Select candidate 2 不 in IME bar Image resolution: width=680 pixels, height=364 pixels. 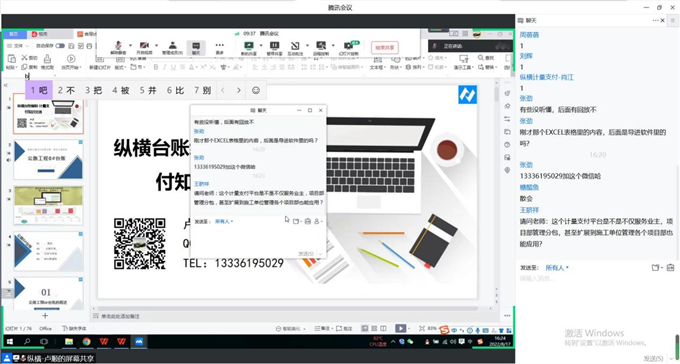(66, 90)
